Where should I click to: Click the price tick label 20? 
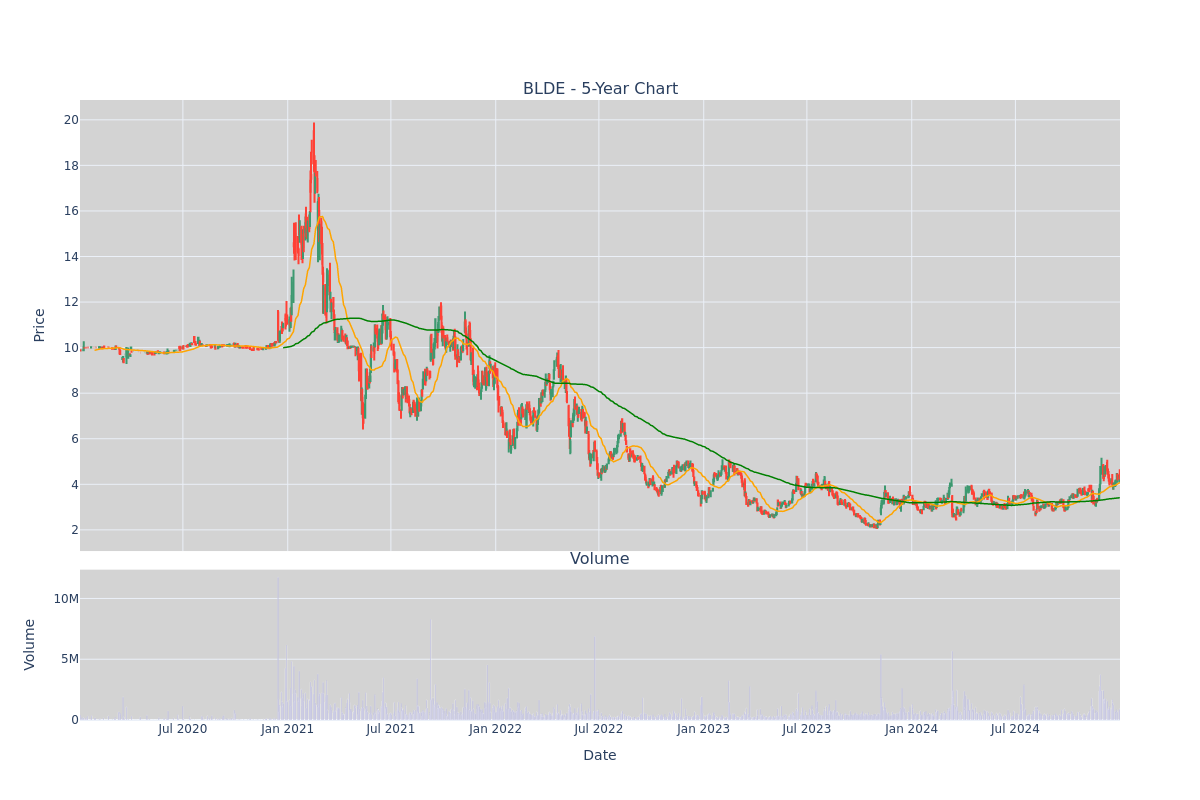pyautogui.click(x=71, y=120)
